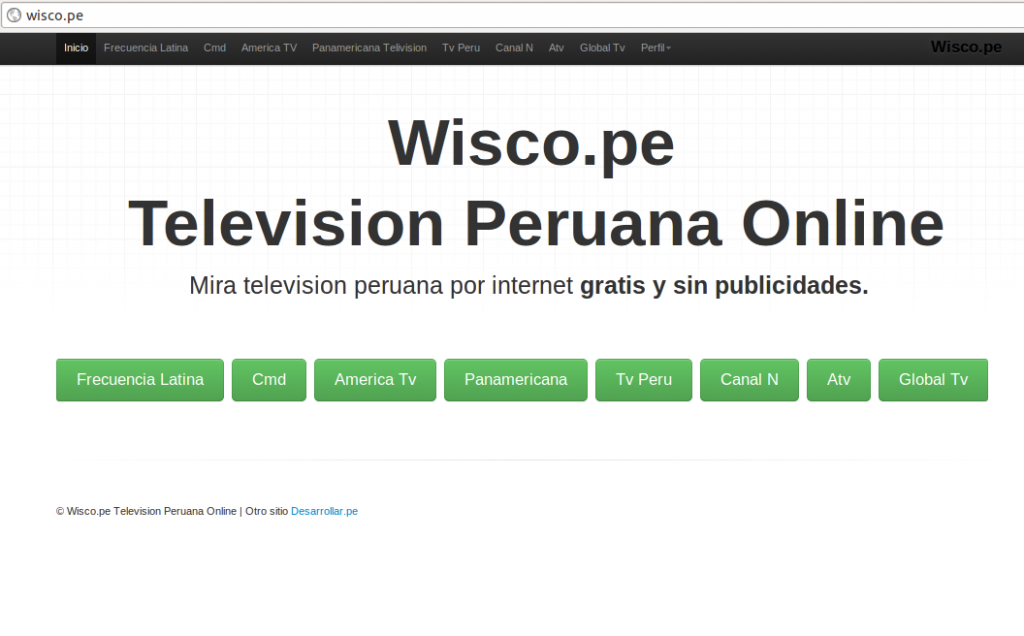Select Tv Peru in the top navbar

pyautogui.click(x=461, y=48)
